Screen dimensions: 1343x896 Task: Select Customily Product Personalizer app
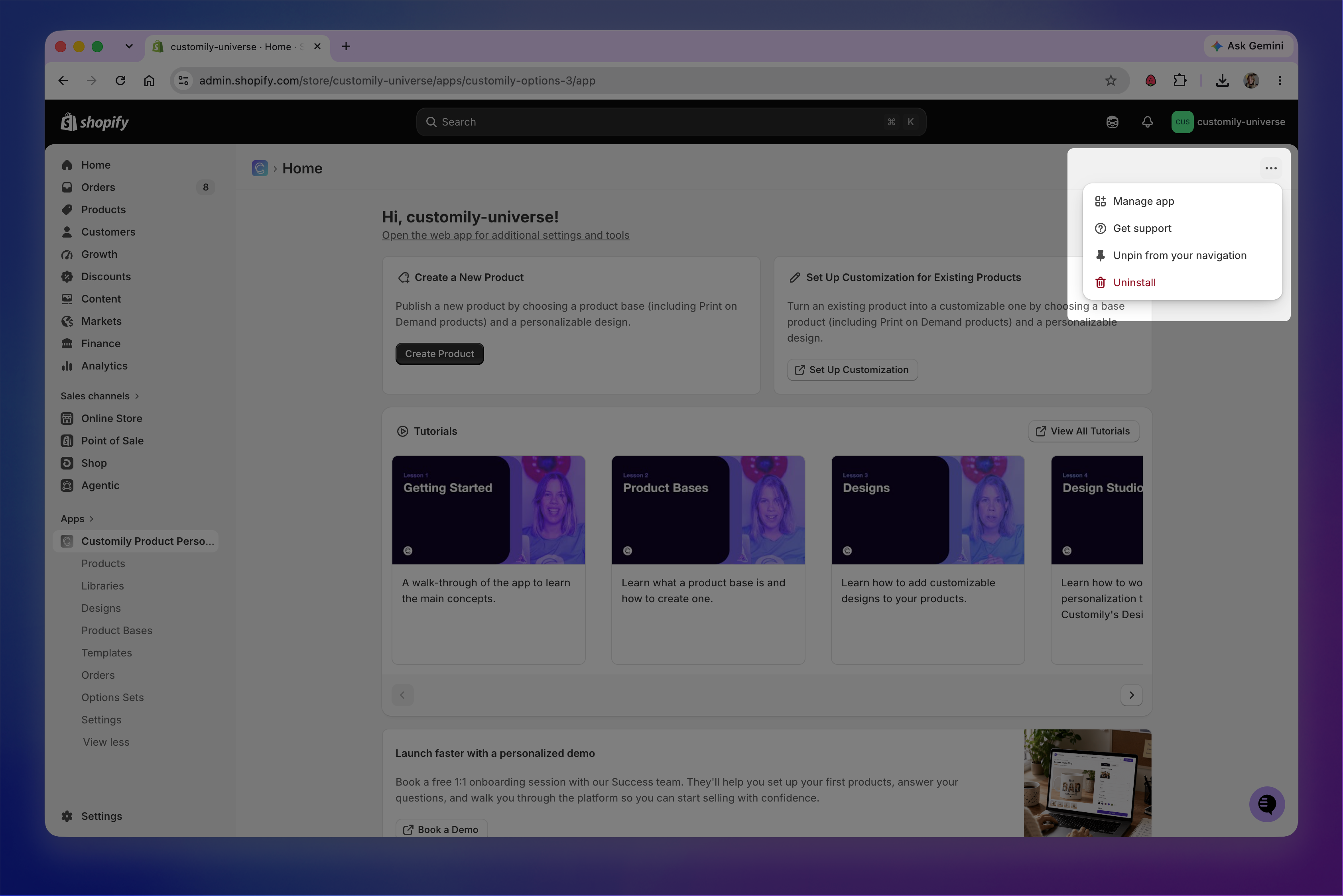(136, 540)
